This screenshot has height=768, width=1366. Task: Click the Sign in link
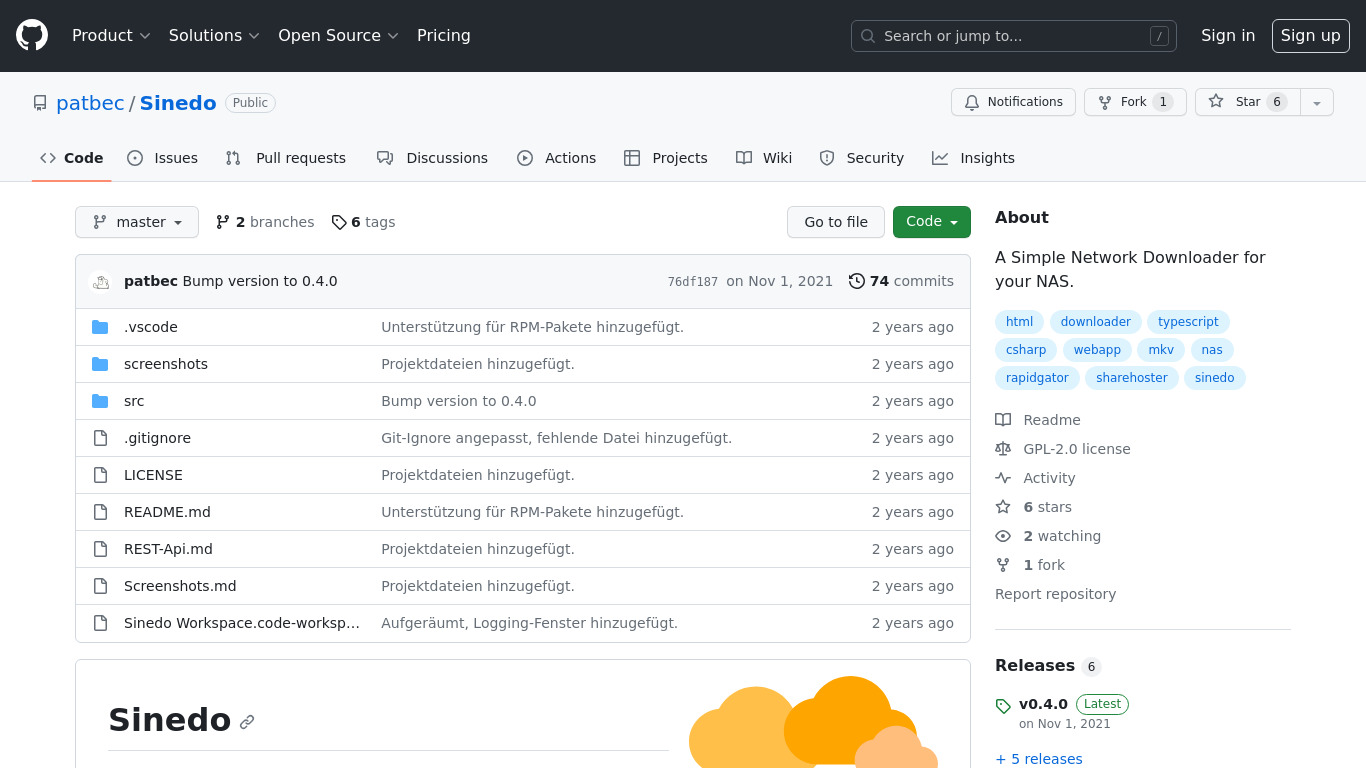point(1228,35)
